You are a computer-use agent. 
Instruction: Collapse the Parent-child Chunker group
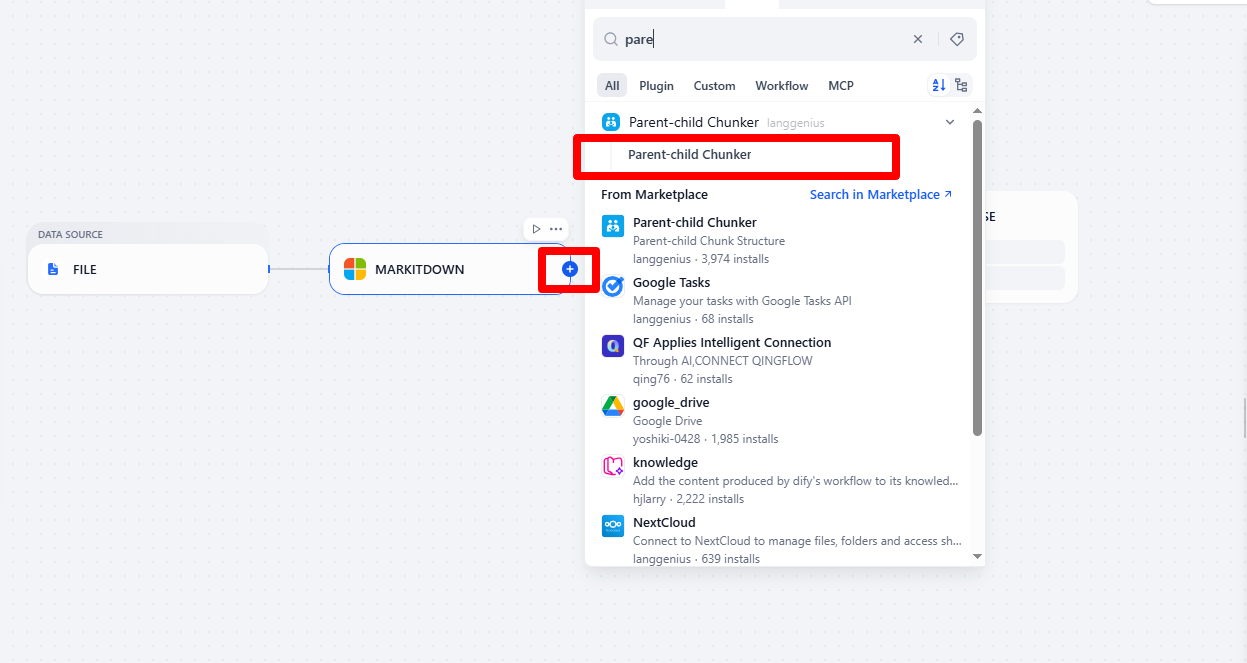[x=949, y=122]
